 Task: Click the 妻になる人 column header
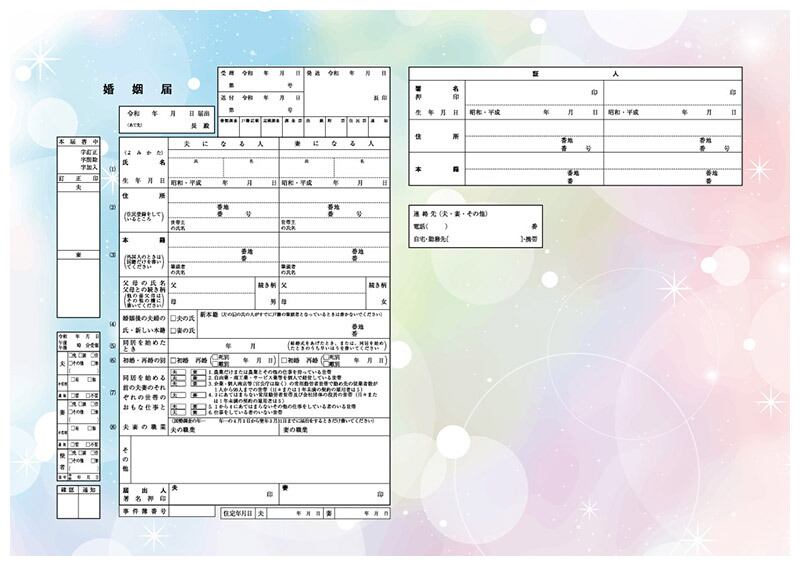[x=333, y=145]
